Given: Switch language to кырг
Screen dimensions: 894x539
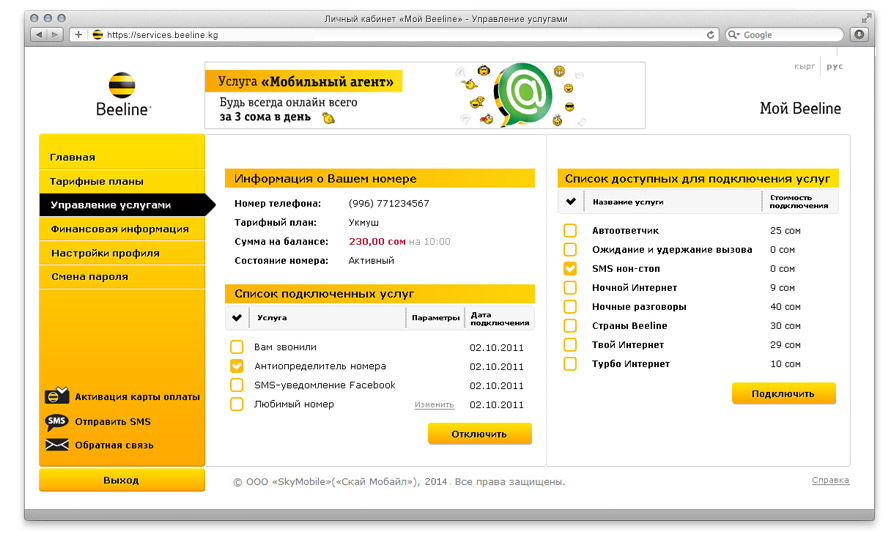Looking at the screenshot, I should tap(804, 67).
